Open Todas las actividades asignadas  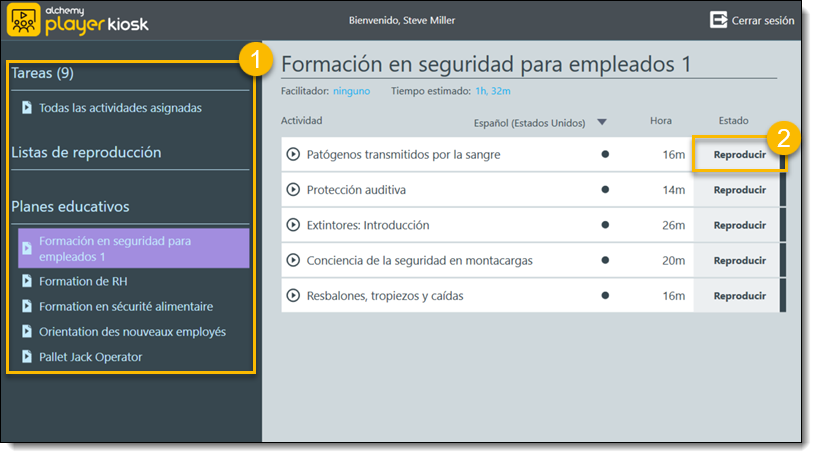pos(120,108)
